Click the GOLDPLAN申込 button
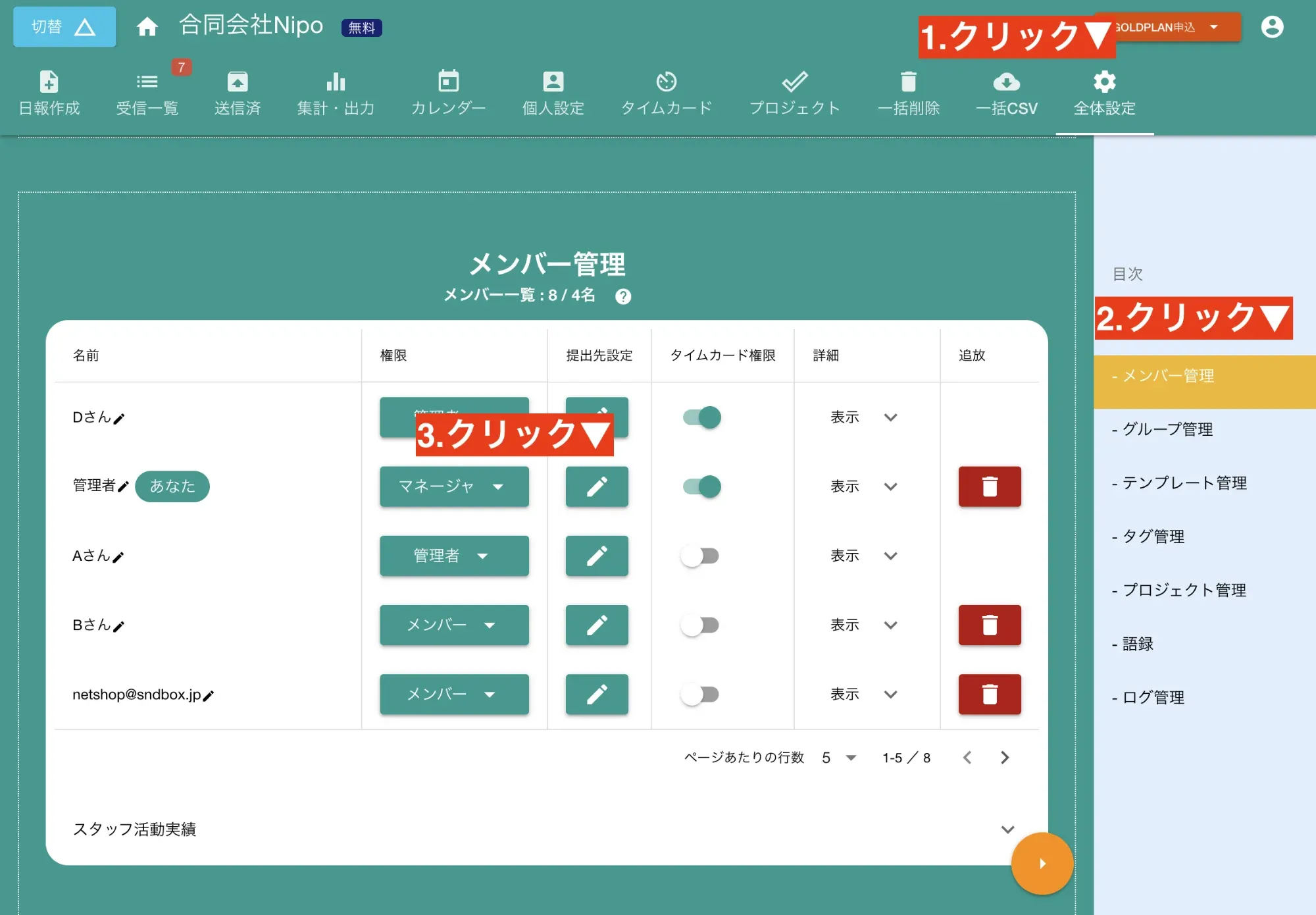 tap(1168, 28)
